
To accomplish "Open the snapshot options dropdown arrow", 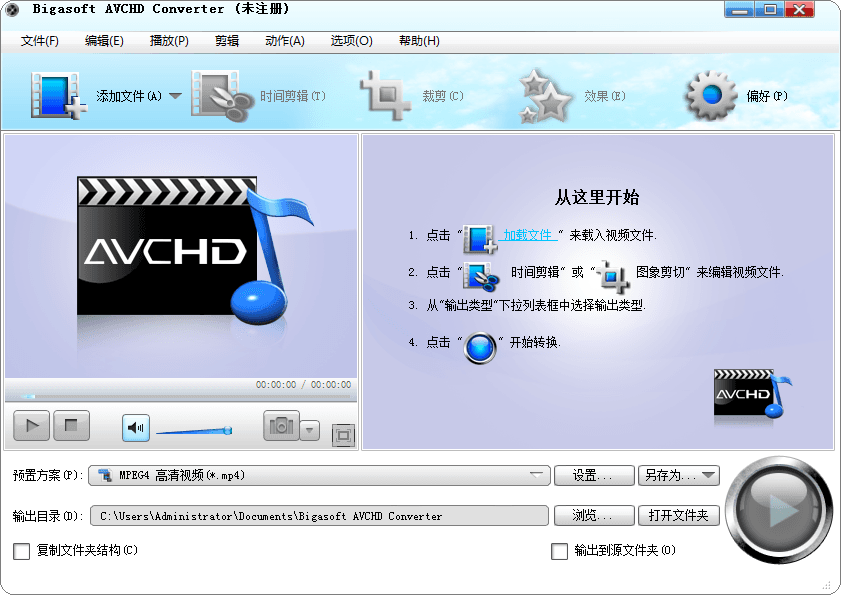I will point(310,431).
